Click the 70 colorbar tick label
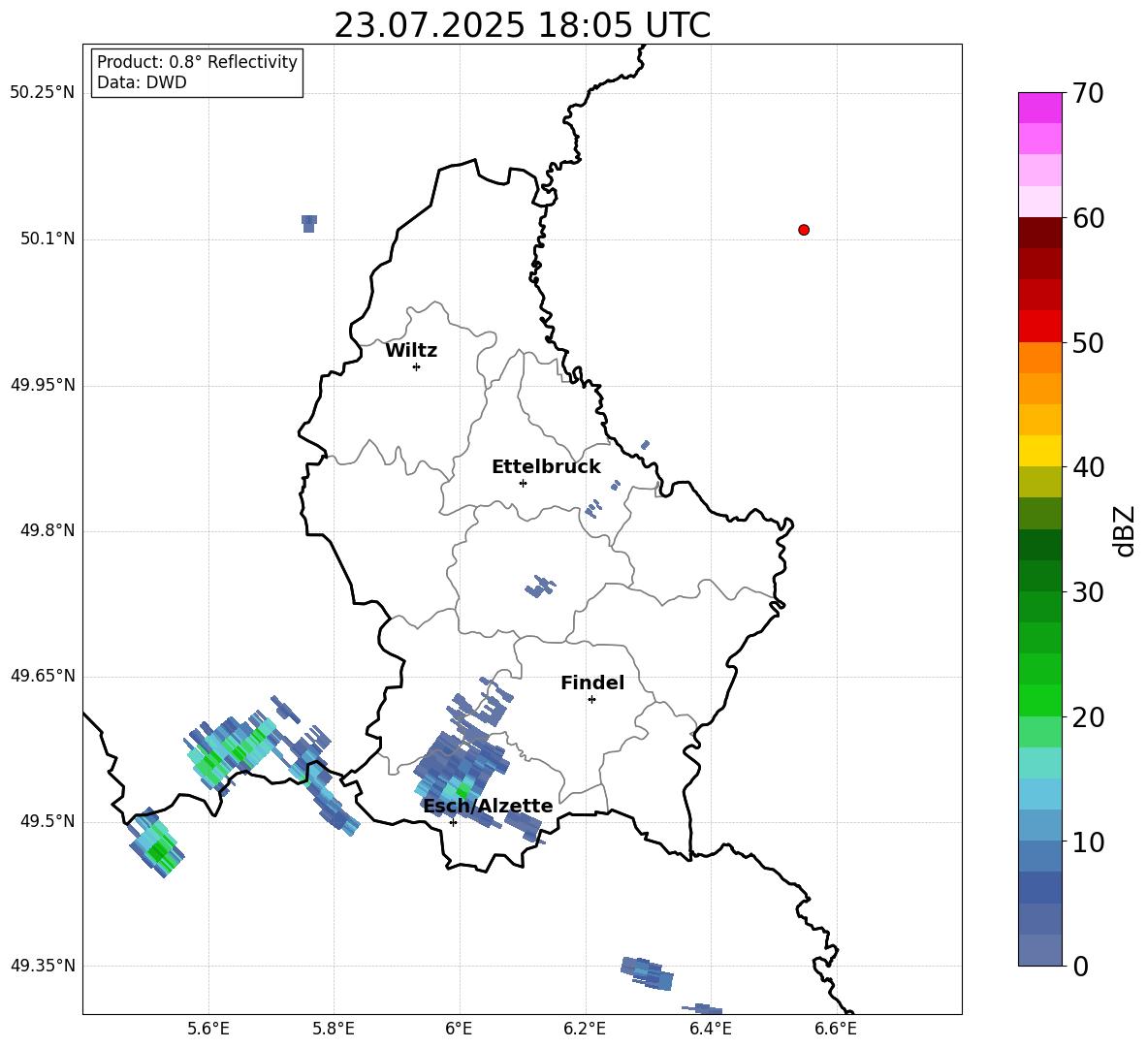Screen dimensions: 1148x1048 pyautogui.click(x=1088, y=94)
